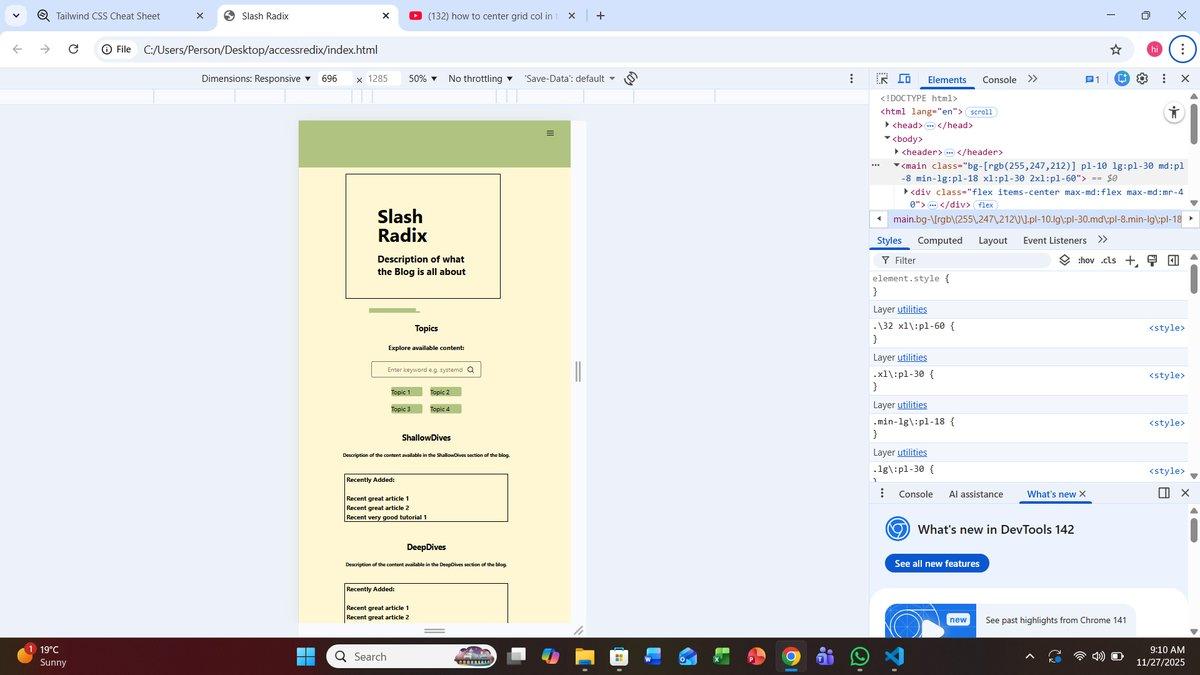
Task: Open the console messages counter showing 1
Action: click(1092, 79)
